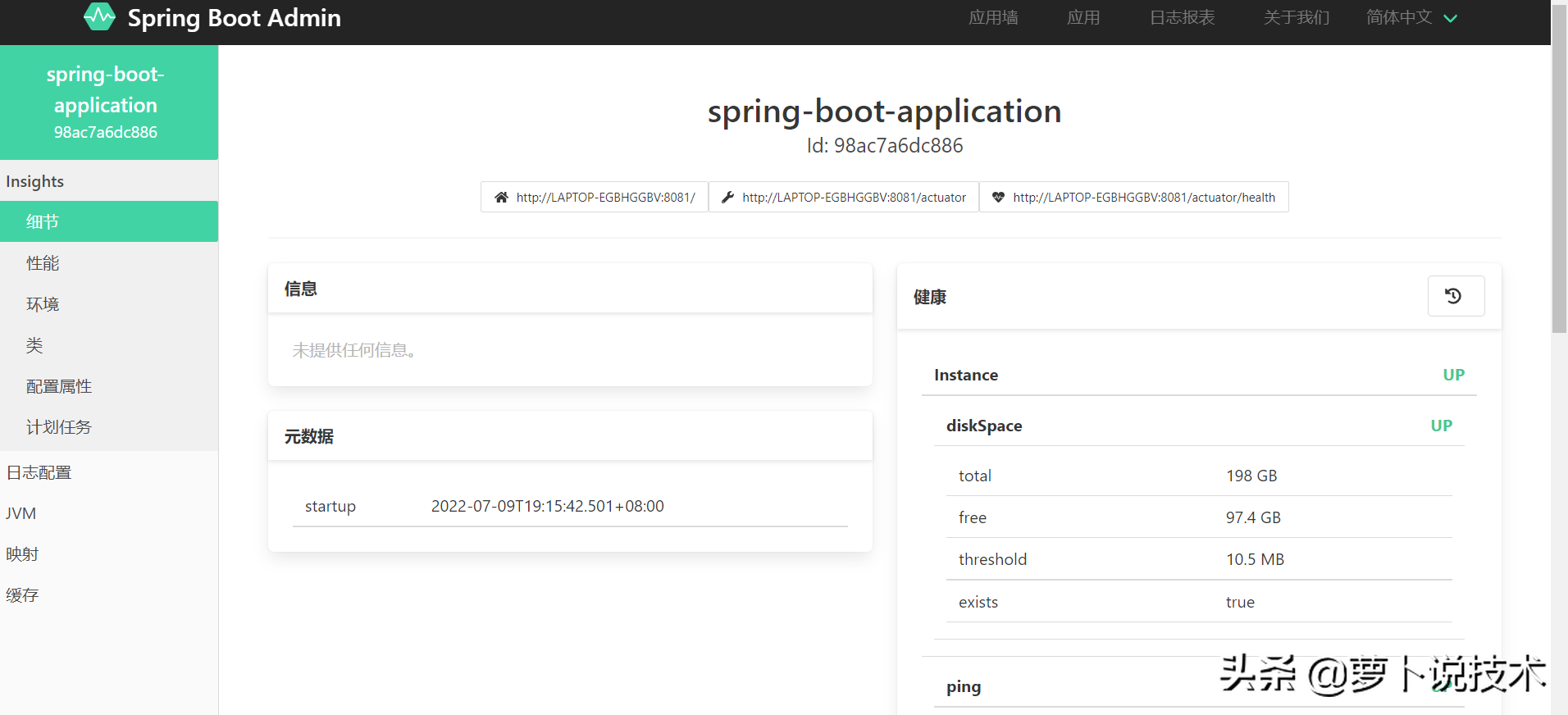This screenshot has width=1568, height=715.
Task: Collapse the Insights sidebar section
Action: pos(109,181)
